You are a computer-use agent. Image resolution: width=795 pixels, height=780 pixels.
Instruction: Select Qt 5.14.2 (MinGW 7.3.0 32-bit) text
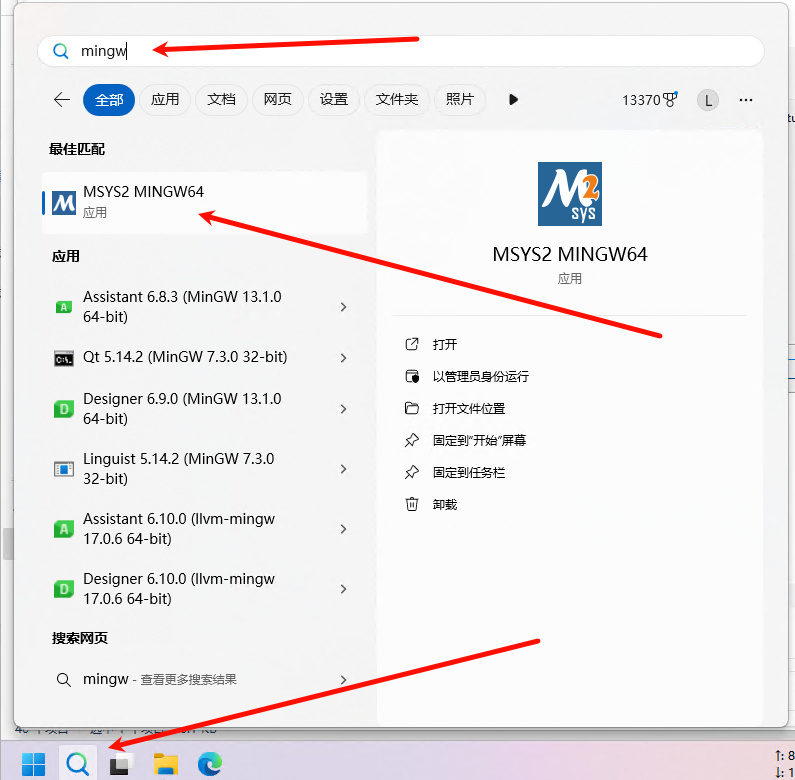[x=185, y=357]
